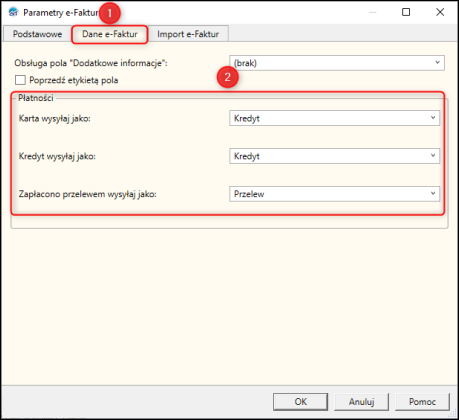459x420 pixels.
Task: Minimize the dialog window
Action: (373, 12)
